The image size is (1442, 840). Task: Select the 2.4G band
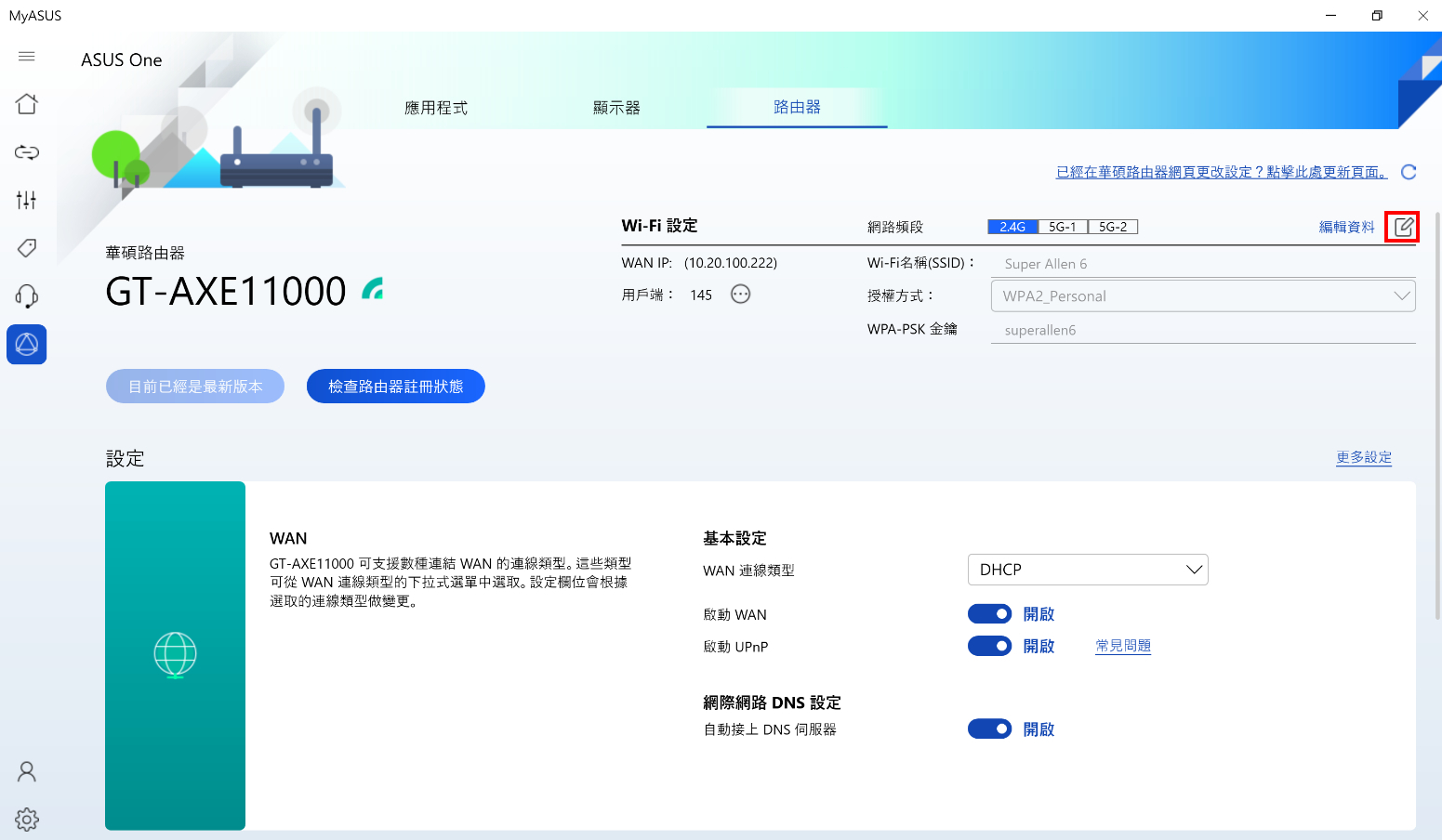pyautogui.click(x=1012, y=227)
